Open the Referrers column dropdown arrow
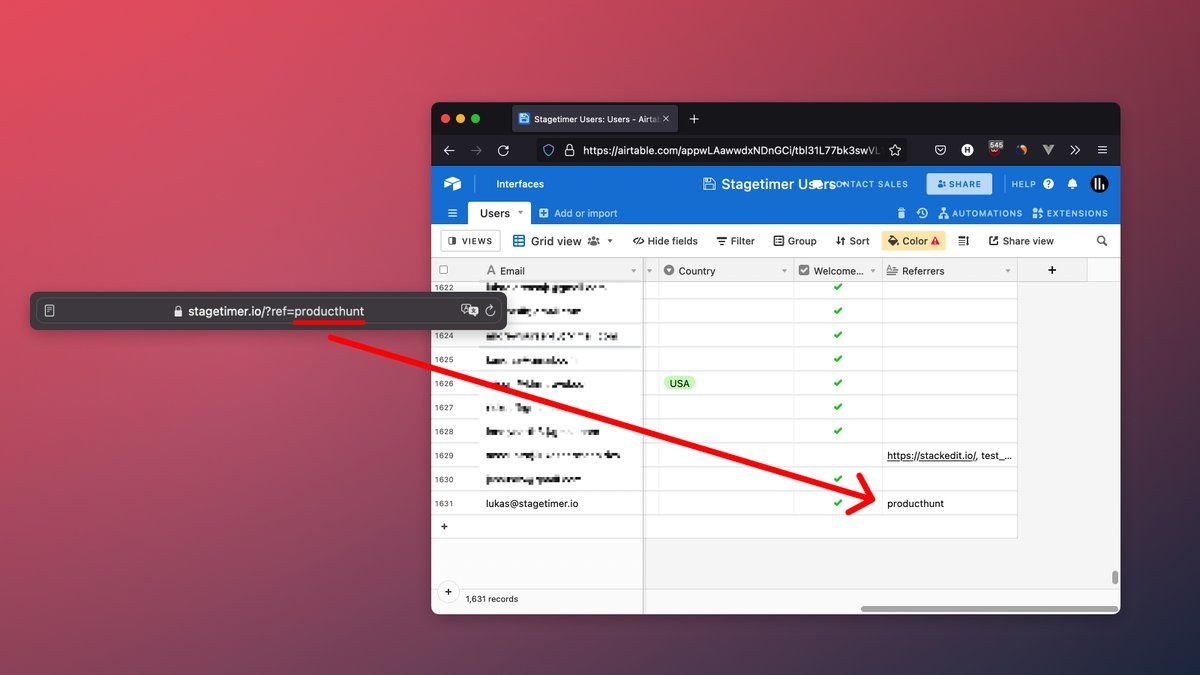This screenshot has width=1200, height=675. (1007, 271)
